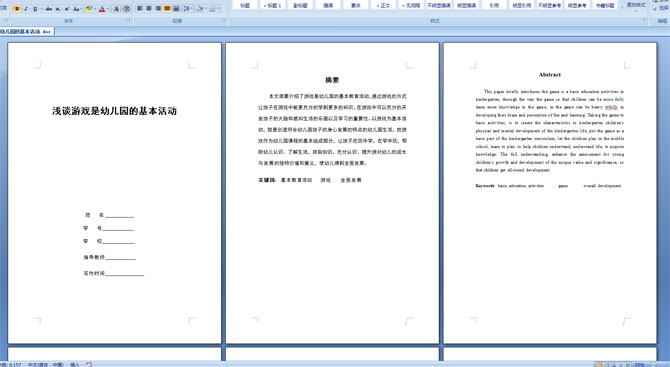670x367 pixels.
Task: Apply subscript formatting
Action: (x=58, y=9)
